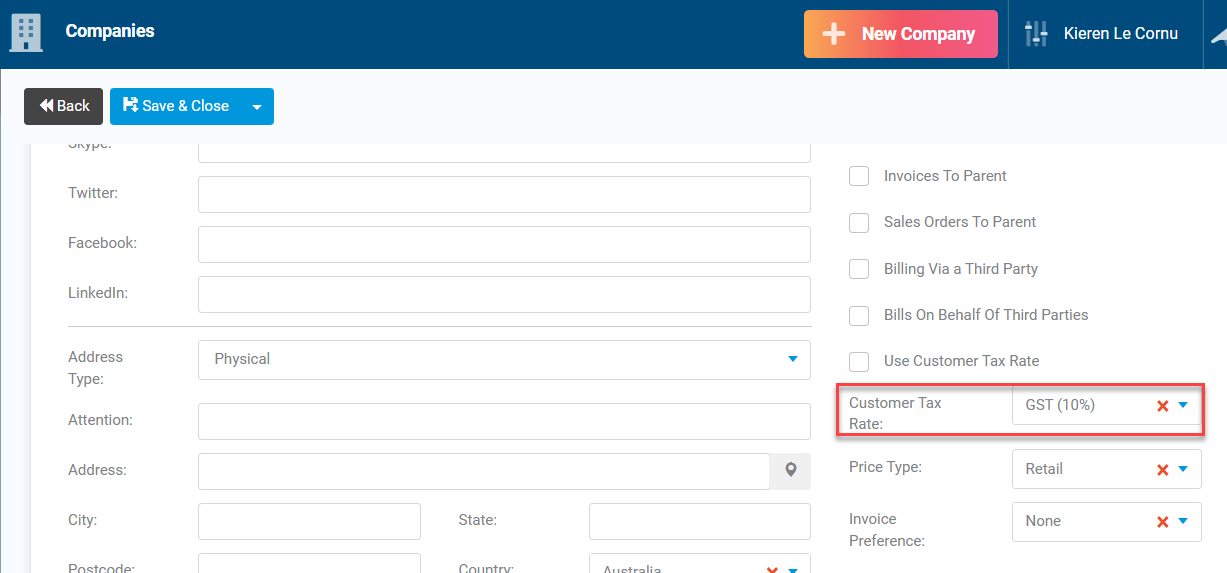Check Billing Via a Third Party

tap(859, 269)
